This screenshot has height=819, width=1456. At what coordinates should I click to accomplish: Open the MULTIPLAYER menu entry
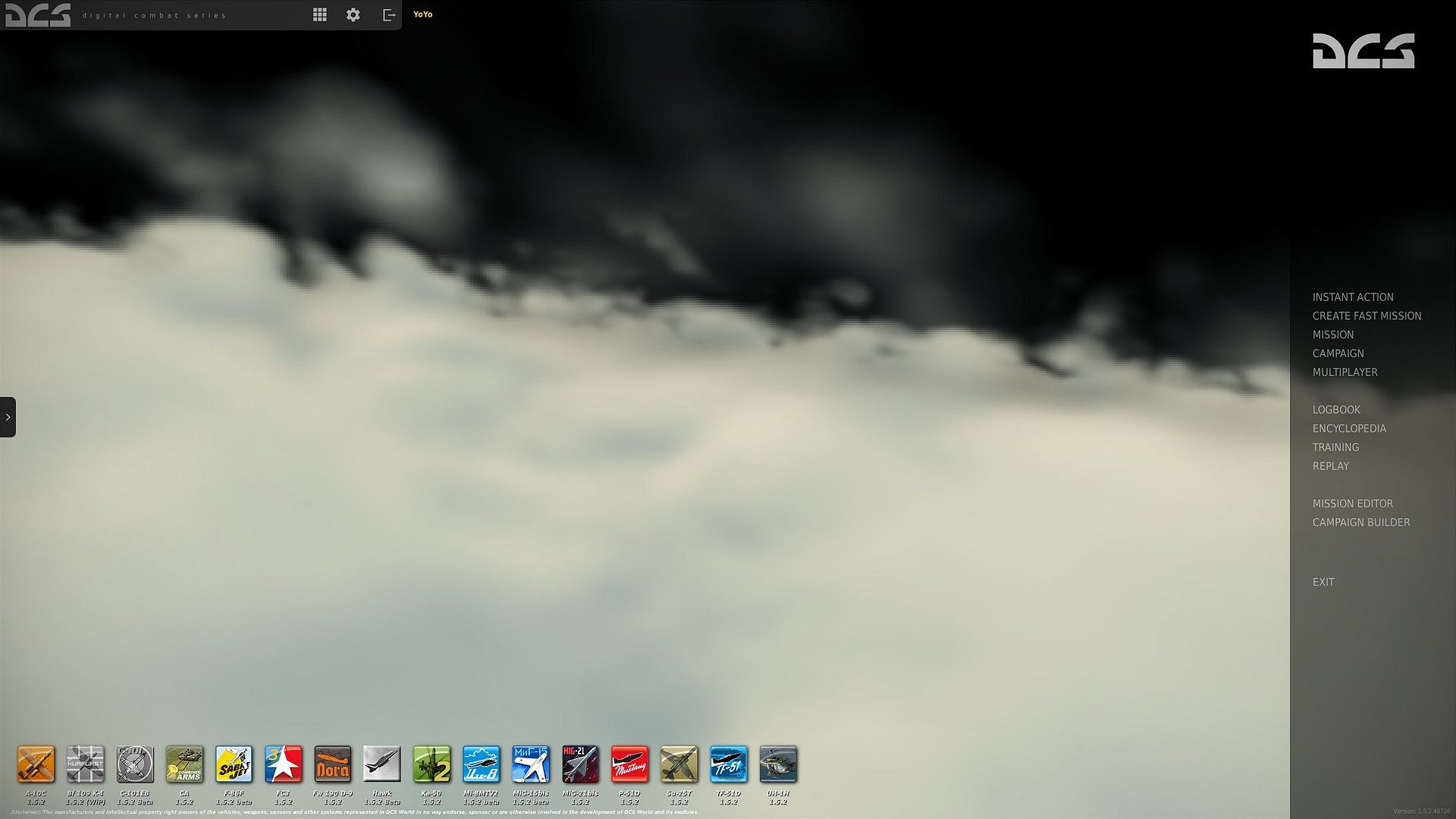point(1345,372)
